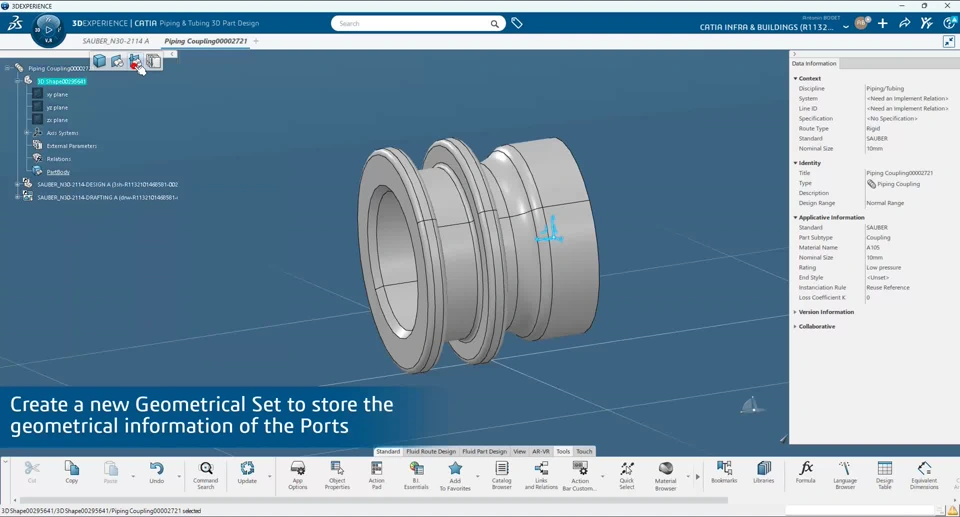Viewport: 960px width, 517px height.
Task: Click the Equivalent Dimensions tool
Action: [924, 475]
